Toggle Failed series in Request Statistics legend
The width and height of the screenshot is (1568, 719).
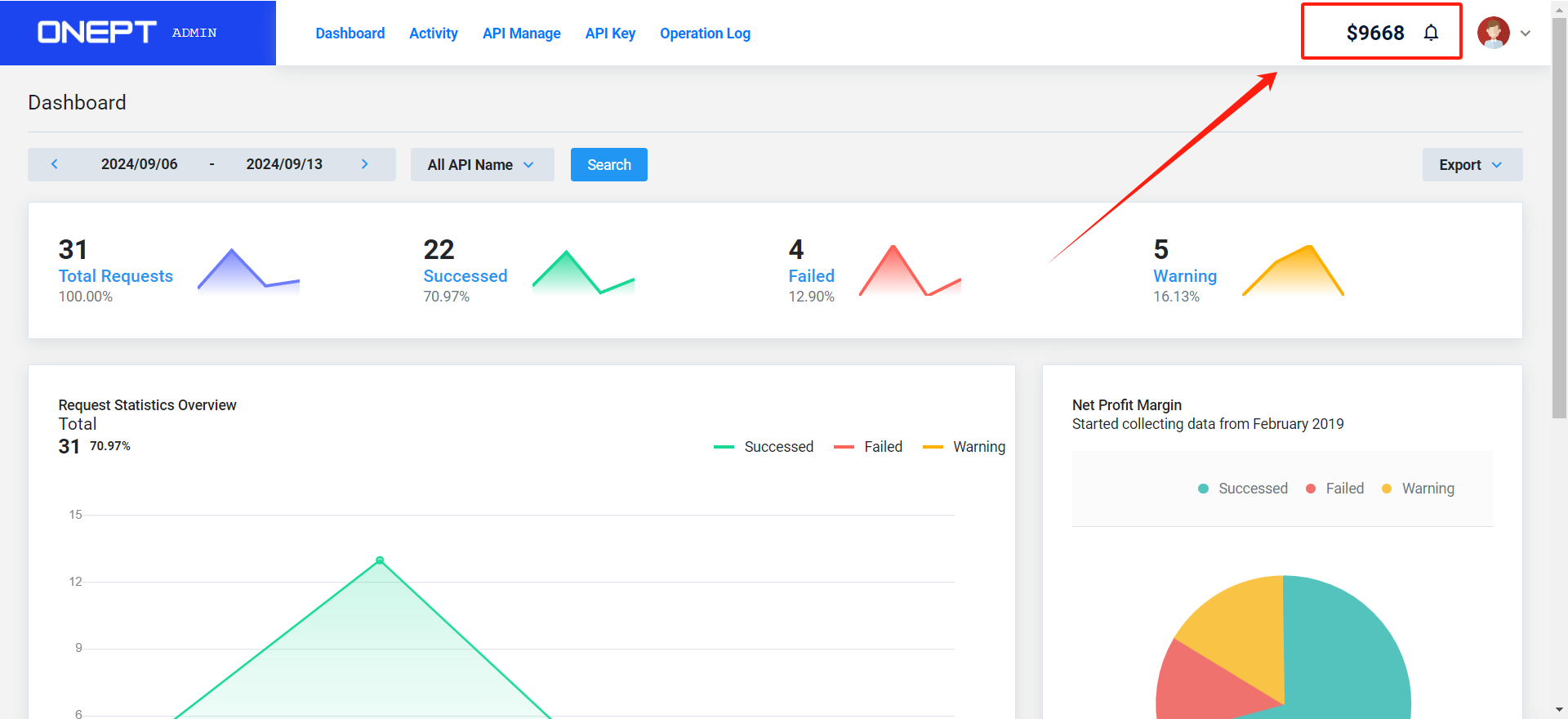pos(868,447)
